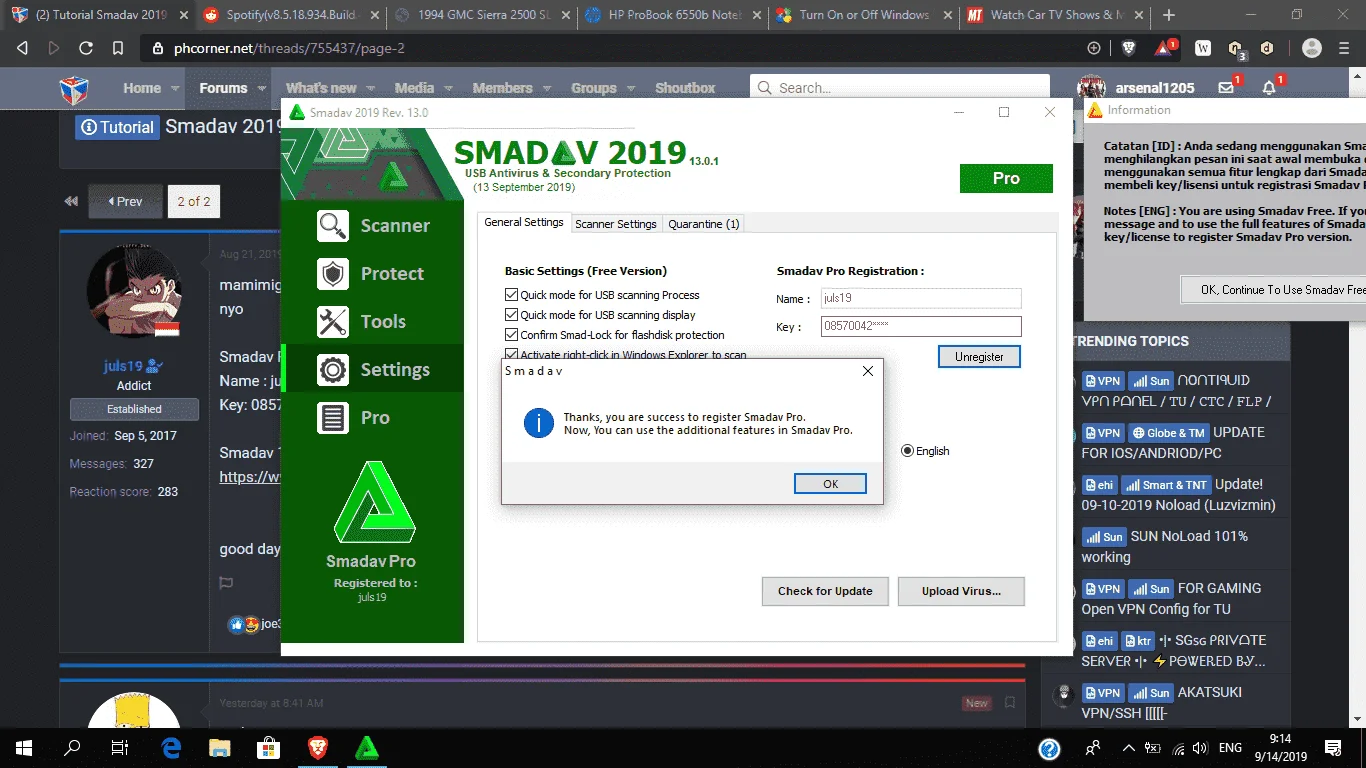Open the Pro section in Smadav sidebar
The height and width of the screenshot is (768, 1366).
373,418
